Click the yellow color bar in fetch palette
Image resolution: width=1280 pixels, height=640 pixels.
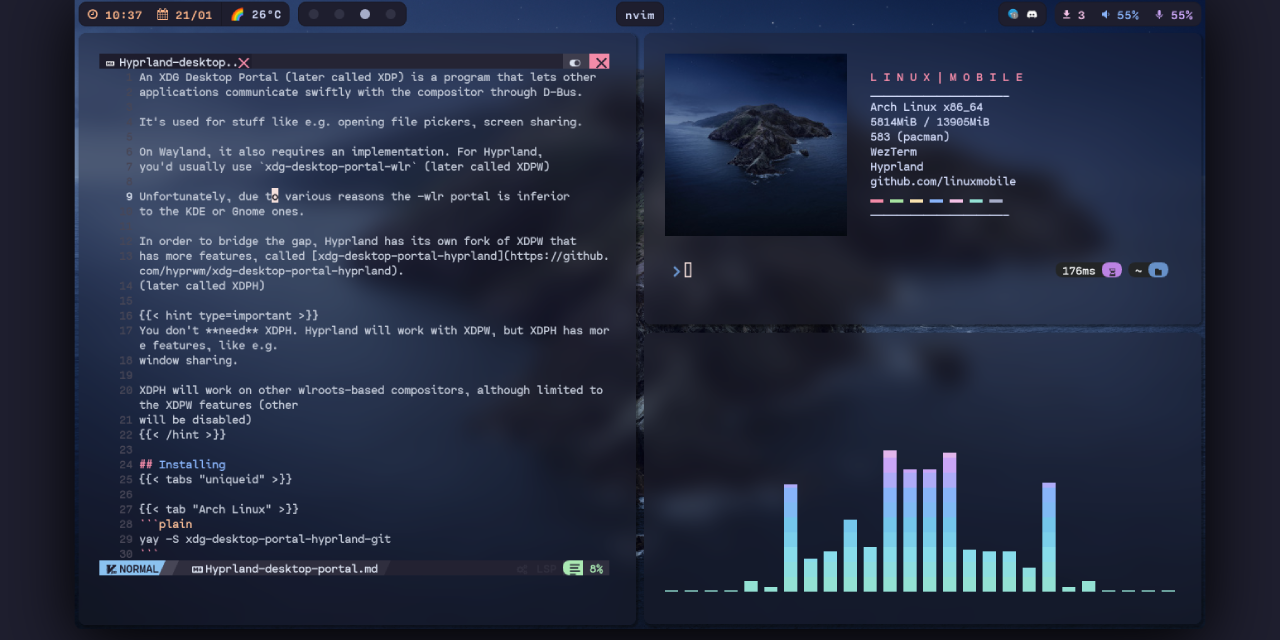916,201
